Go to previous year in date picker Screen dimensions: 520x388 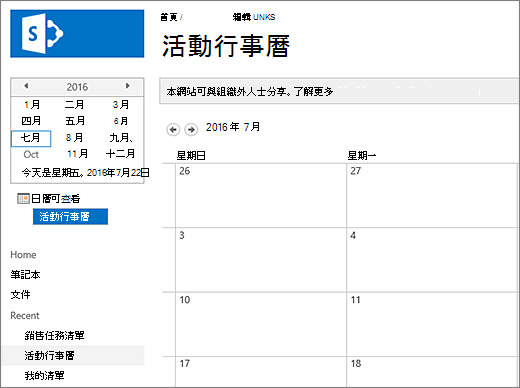(x=26, y=86)
